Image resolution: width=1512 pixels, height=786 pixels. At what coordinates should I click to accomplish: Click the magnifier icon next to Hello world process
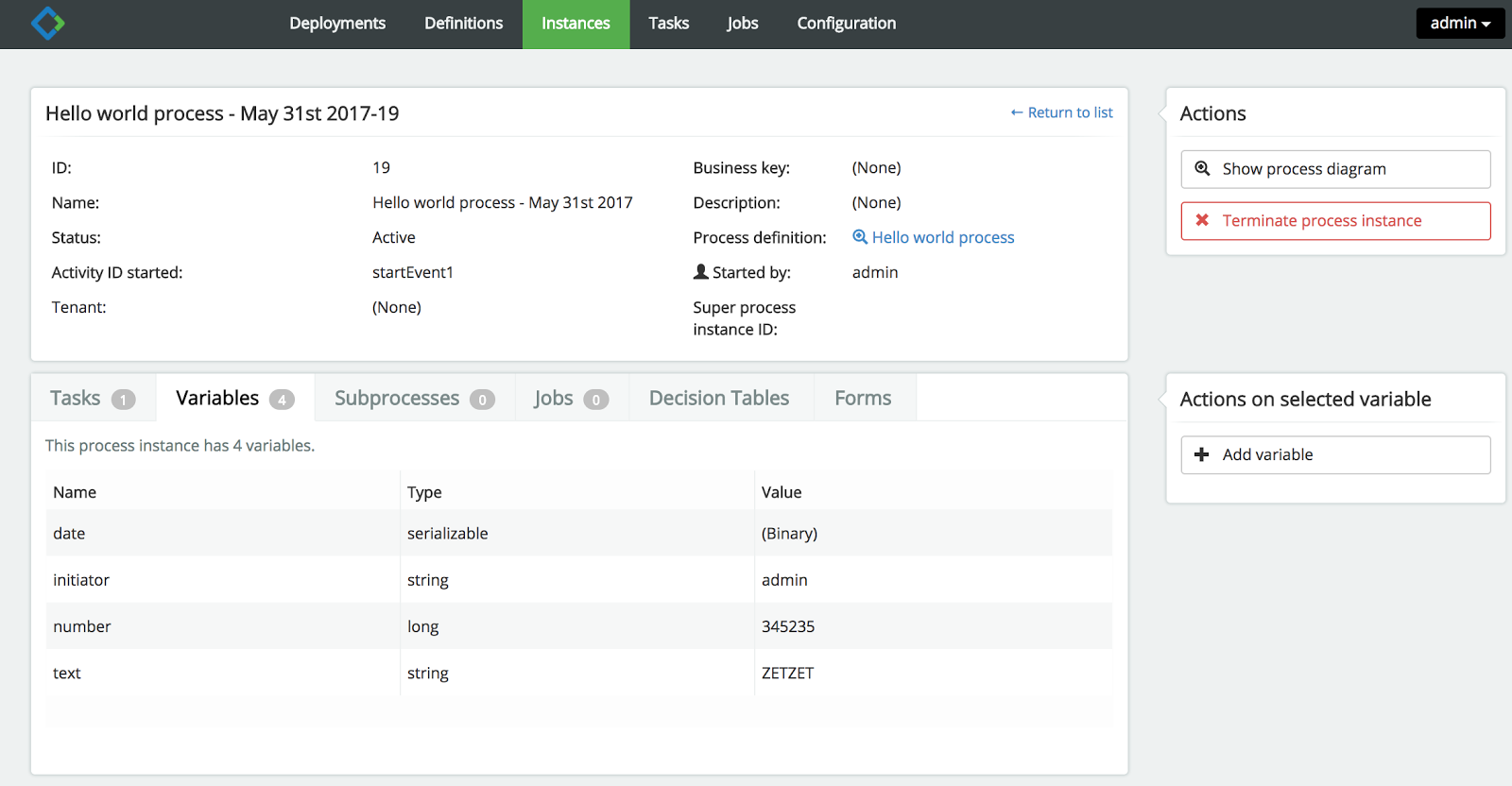(860, 237)
